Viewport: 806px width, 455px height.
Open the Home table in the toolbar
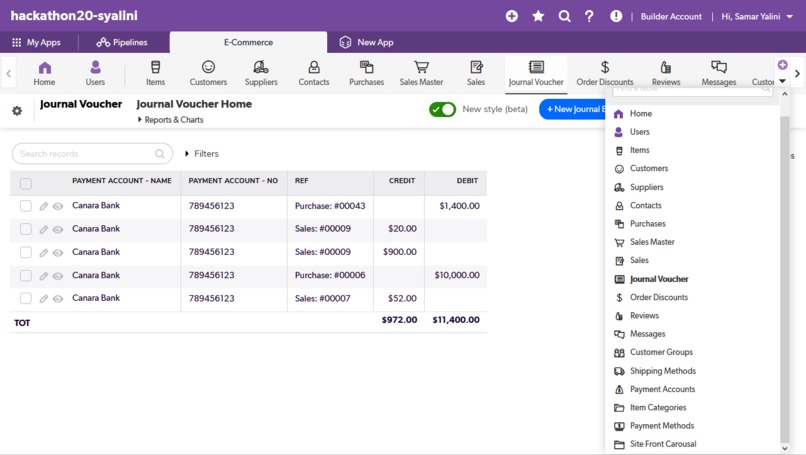45,73
